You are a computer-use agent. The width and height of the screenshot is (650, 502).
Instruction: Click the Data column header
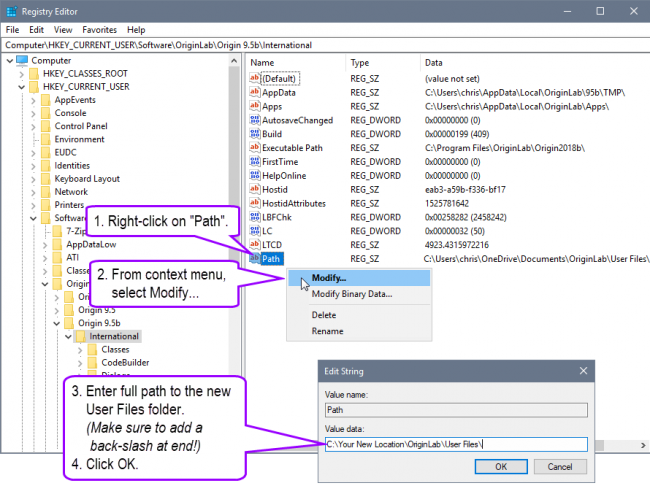[434, 62]
